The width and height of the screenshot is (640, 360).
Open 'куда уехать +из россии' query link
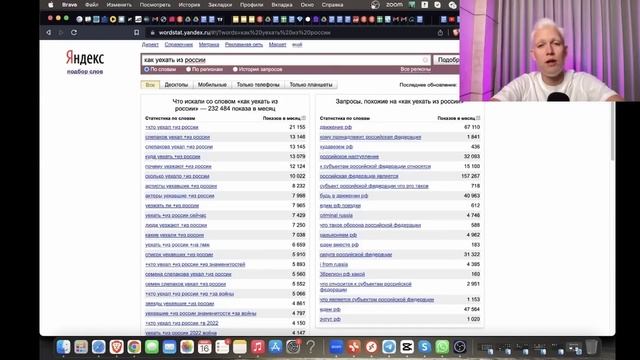click(173, 157)
